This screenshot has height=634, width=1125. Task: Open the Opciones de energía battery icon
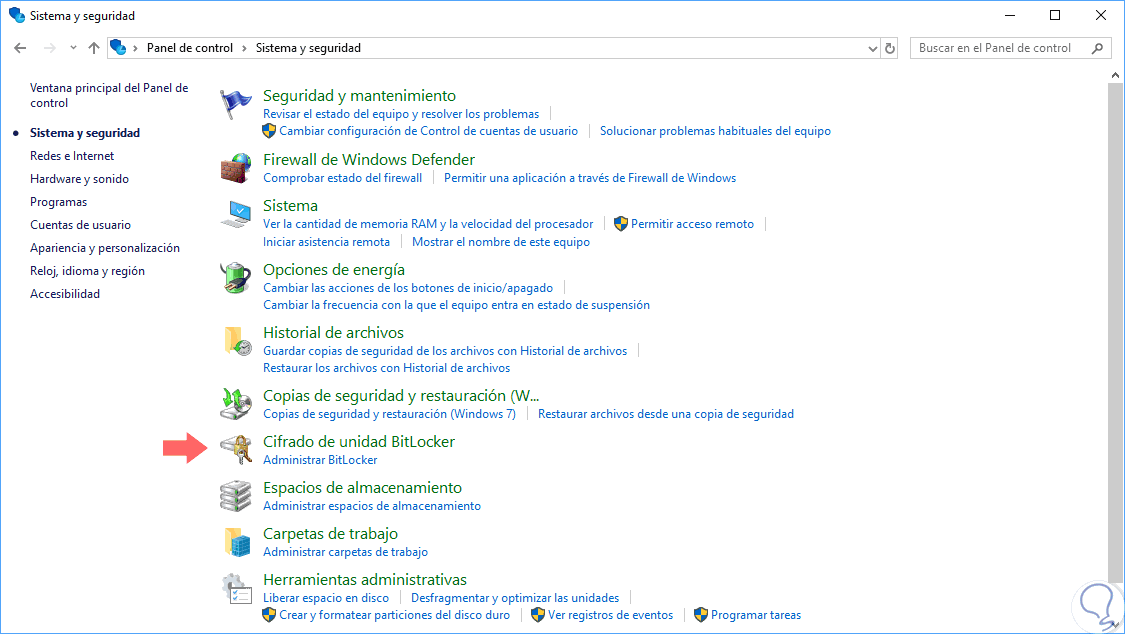237,278
